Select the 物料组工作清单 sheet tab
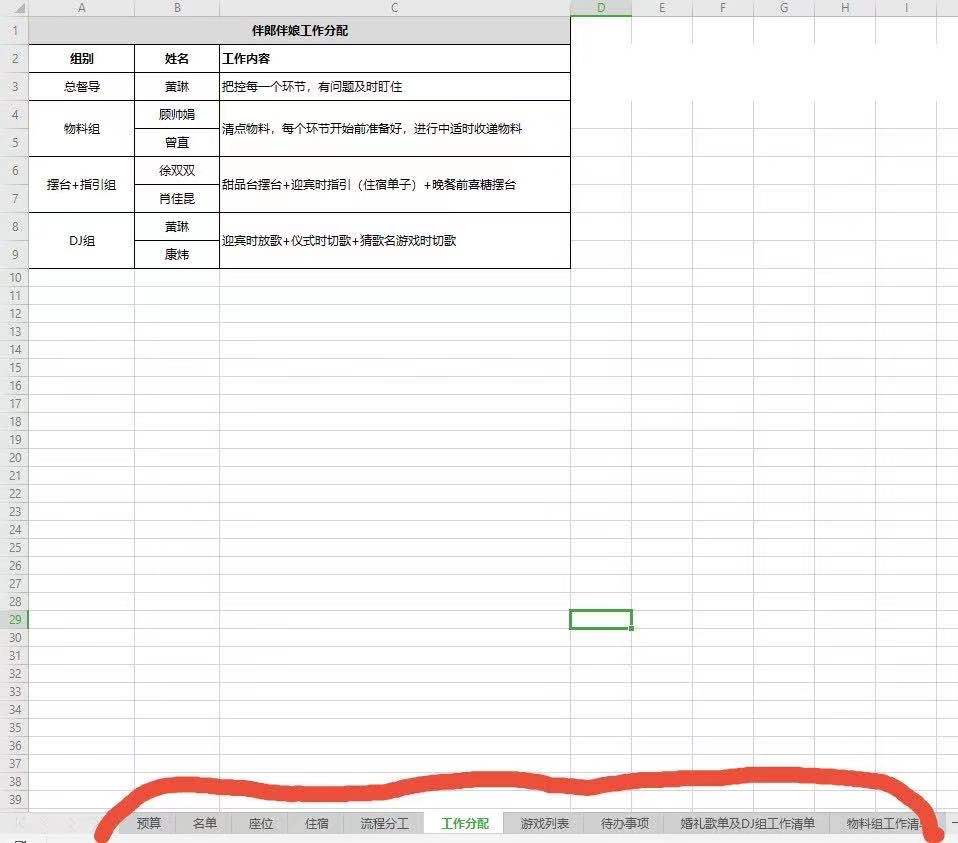 coord(883,823)
